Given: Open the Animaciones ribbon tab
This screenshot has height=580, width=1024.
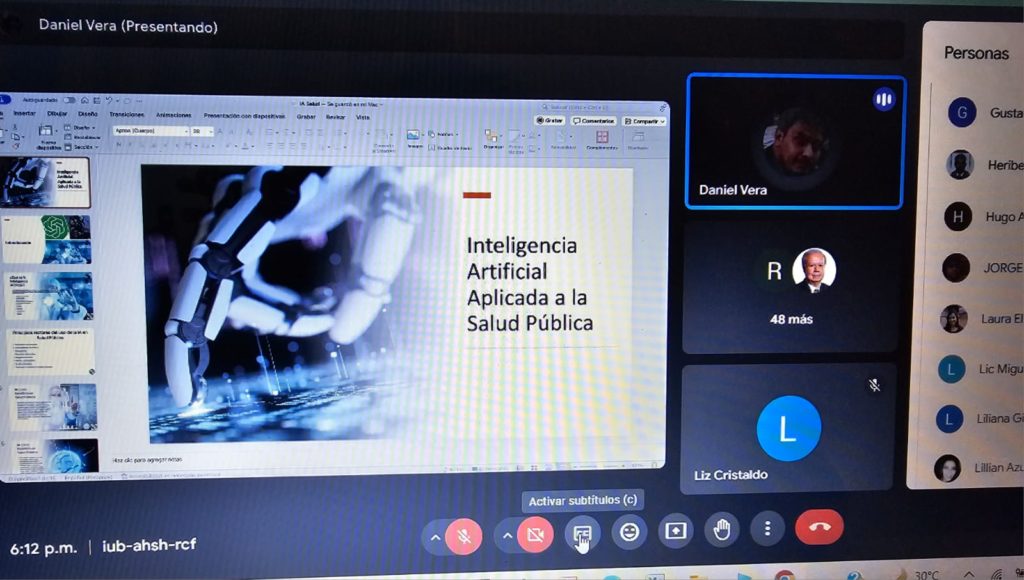Looking at the screenshot, I should pos(173,115).
